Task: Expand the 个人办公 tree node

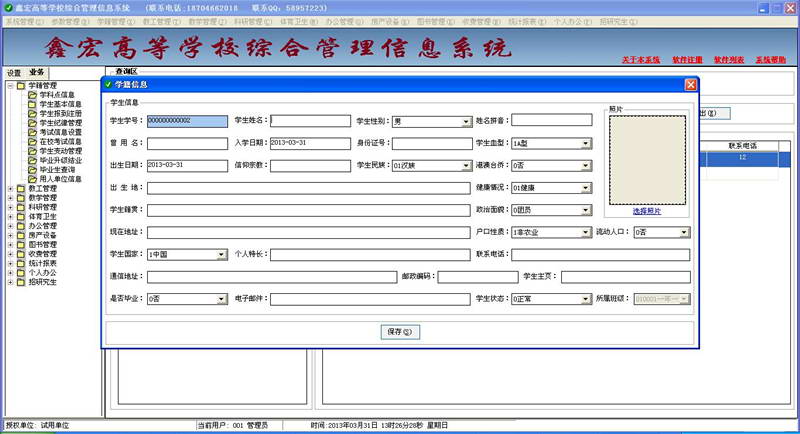Action: (10, 273)
